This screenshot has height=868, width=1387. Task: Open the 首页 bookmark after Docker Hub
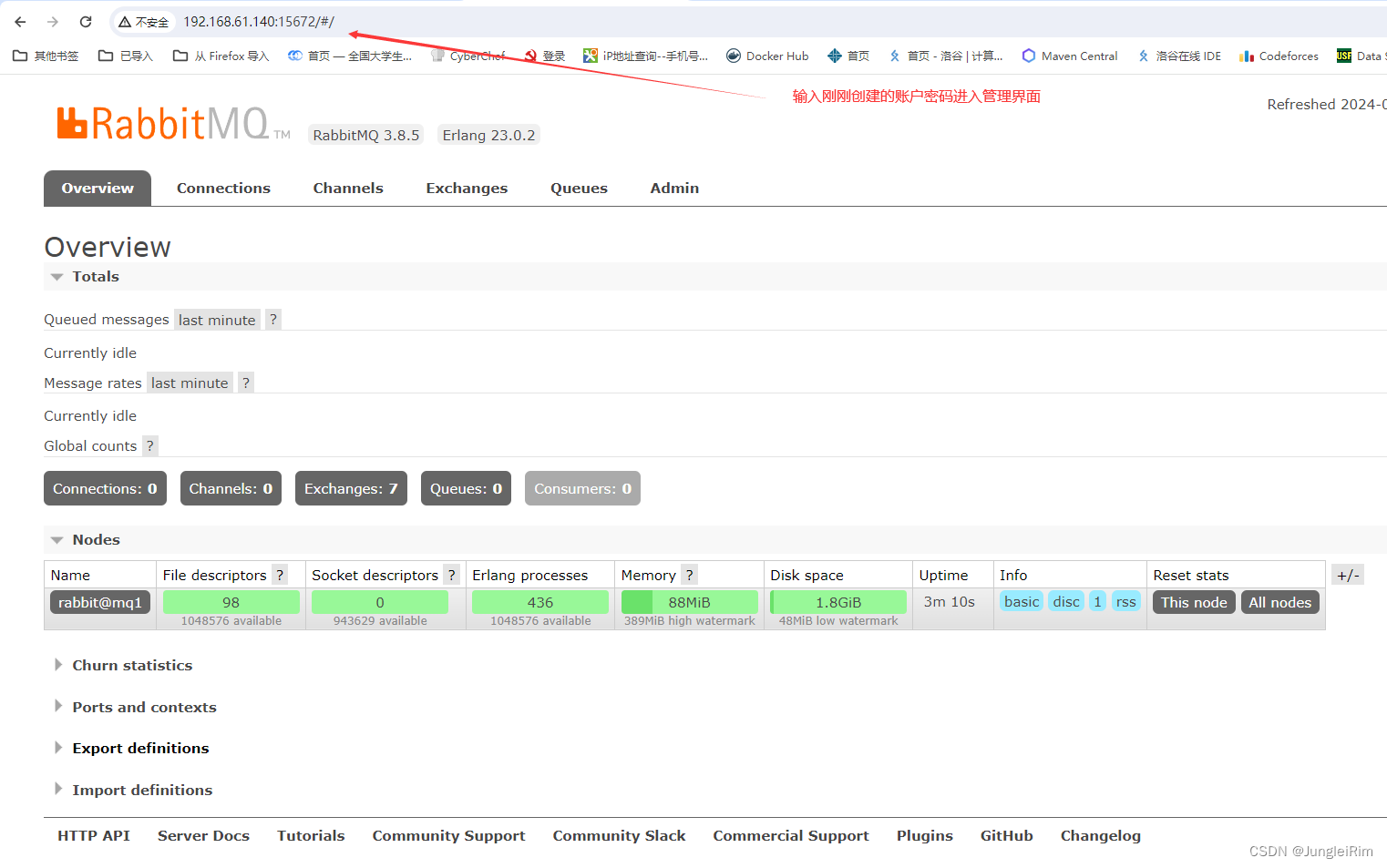click(x=848, y=56)
